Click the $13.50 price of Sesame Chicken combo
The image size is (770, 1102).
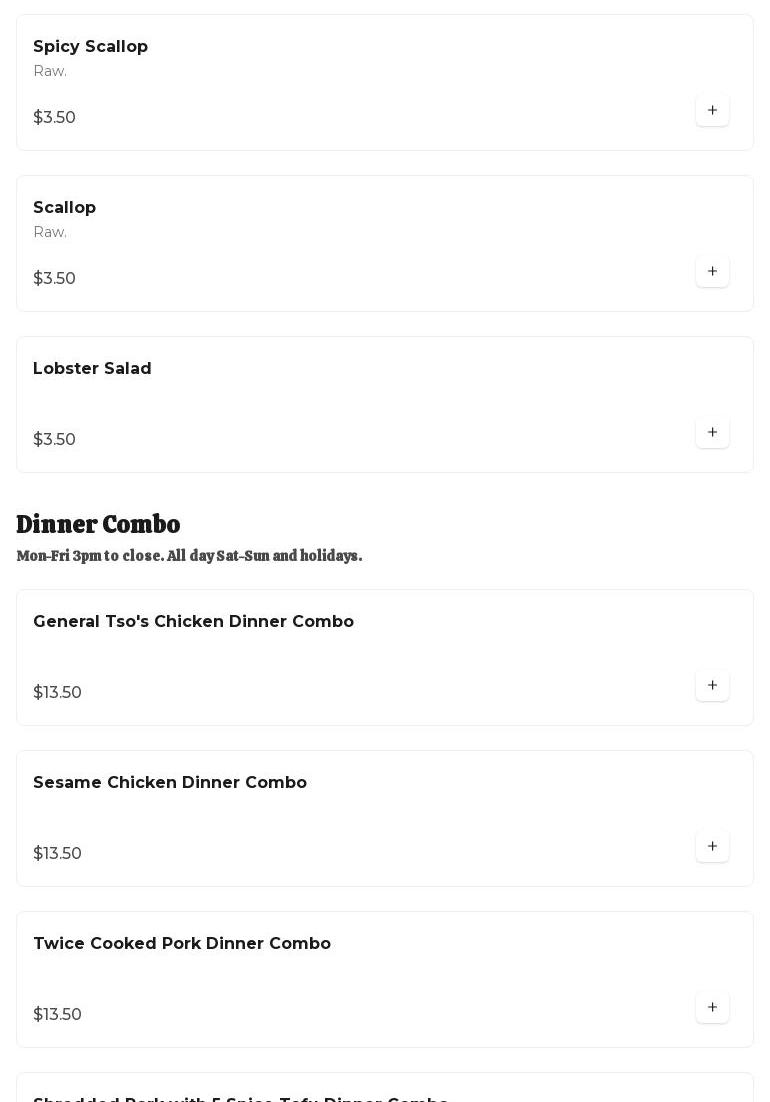(x=57, y=854)
